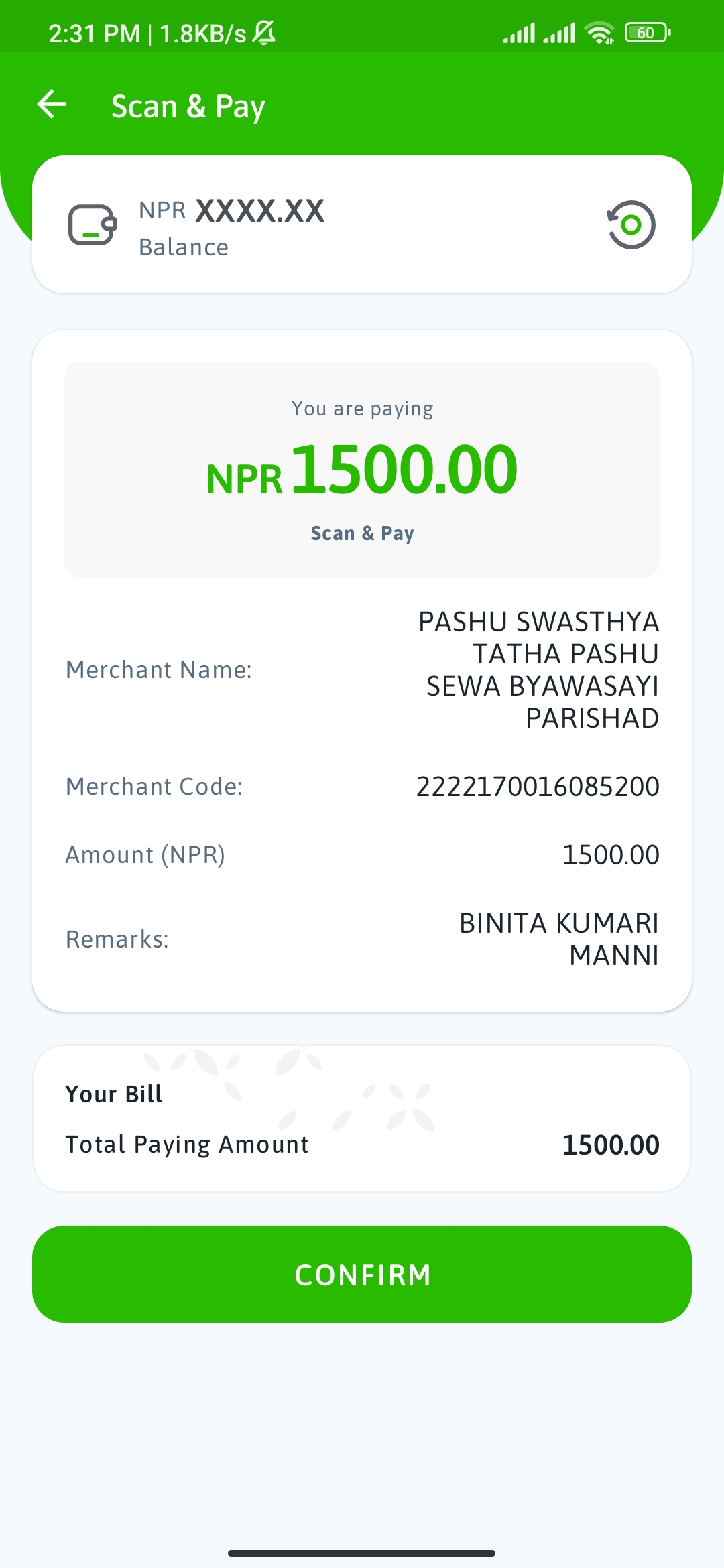This screenshot has height=1568, width=724.
Task: Tap the Wi-Fi status icon
Action: point(599,33)
